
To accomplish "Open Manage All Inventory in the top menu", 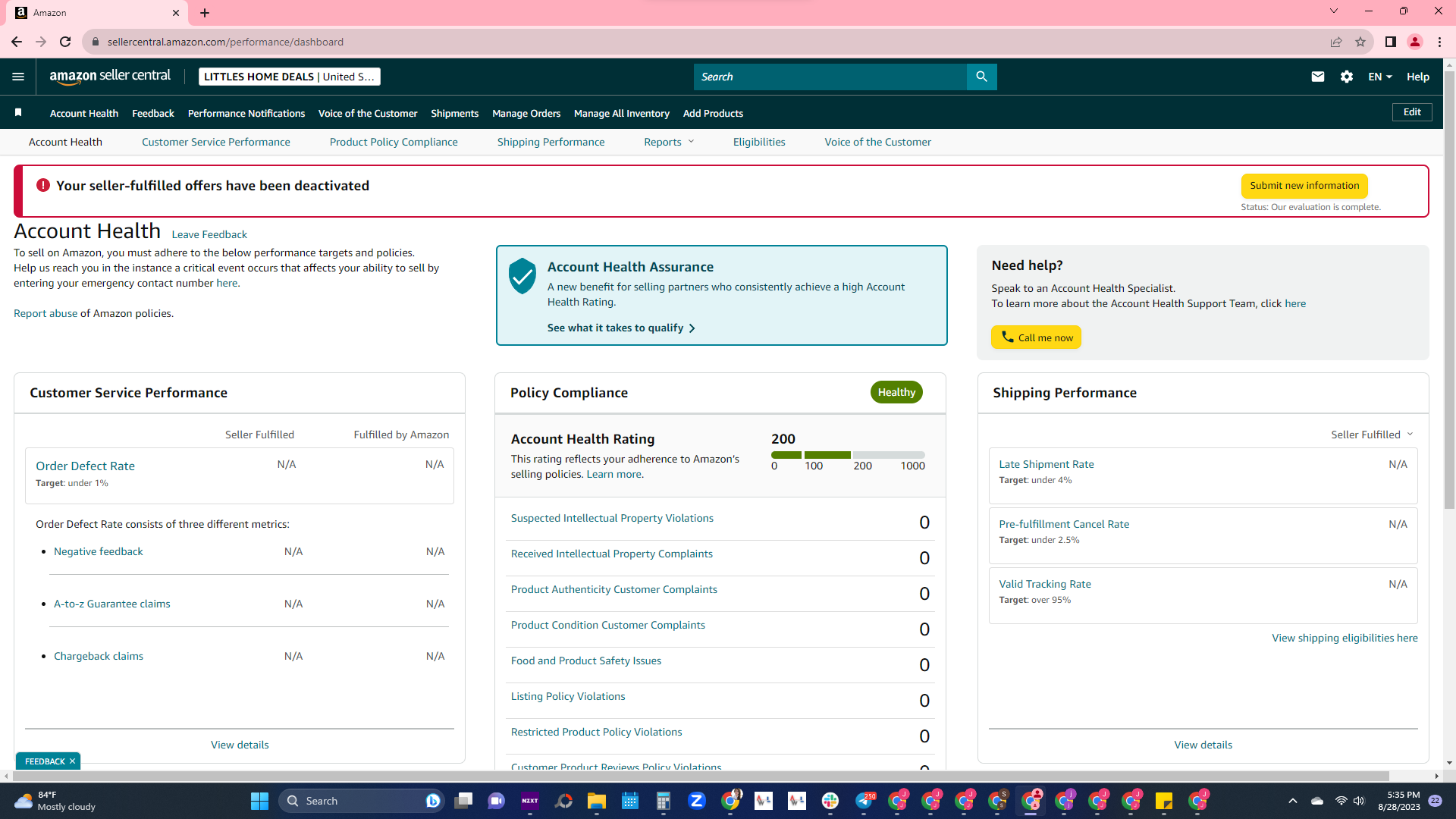I will (x=622, y=113).
